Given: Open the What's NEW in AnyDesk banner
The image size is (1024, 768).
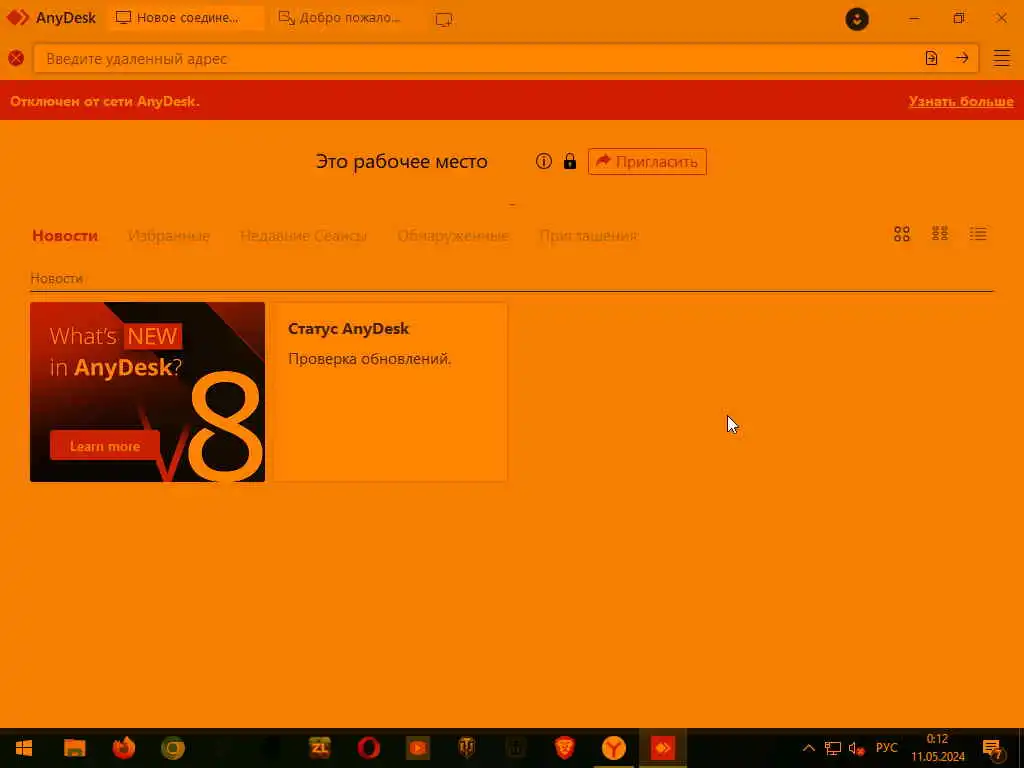Looking at the screenshot, I should point(148,392).
